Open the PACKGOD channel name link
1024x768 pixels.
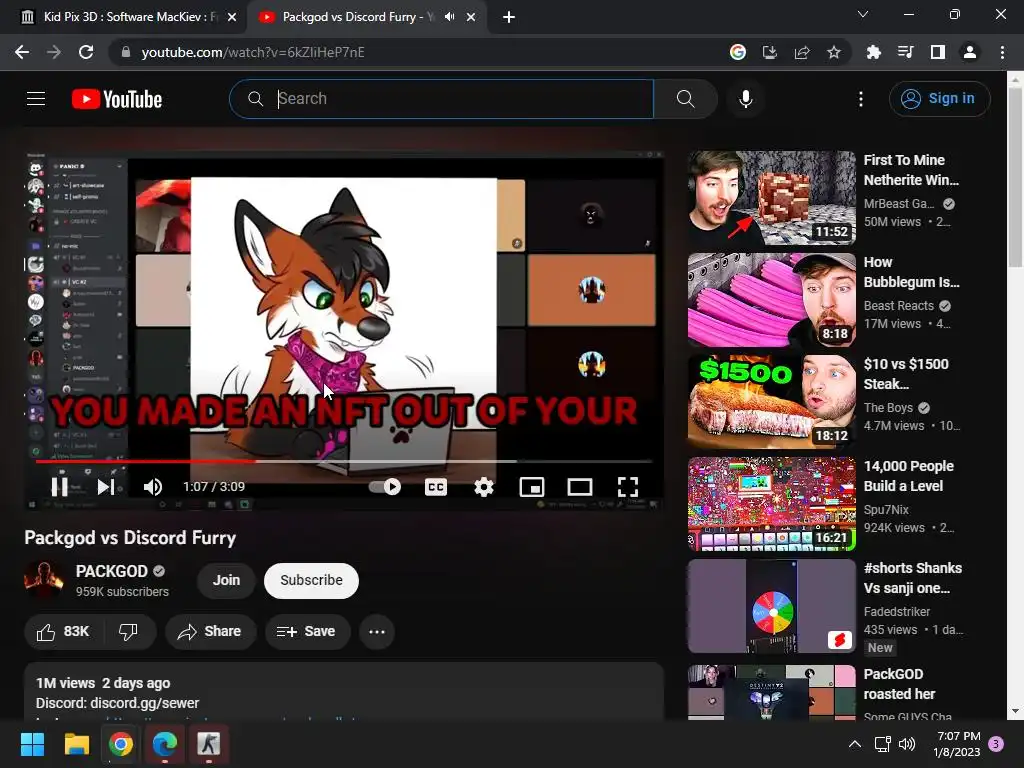112,571
